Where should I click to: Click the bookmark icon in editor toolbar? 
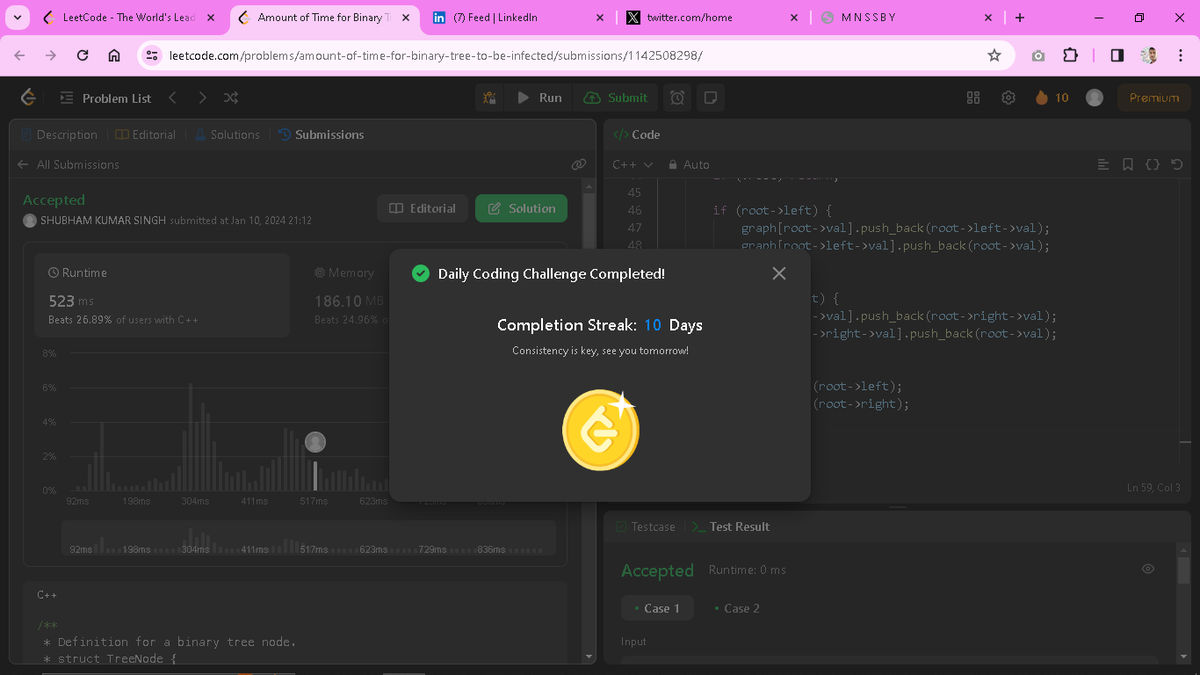coord(1128,165)
